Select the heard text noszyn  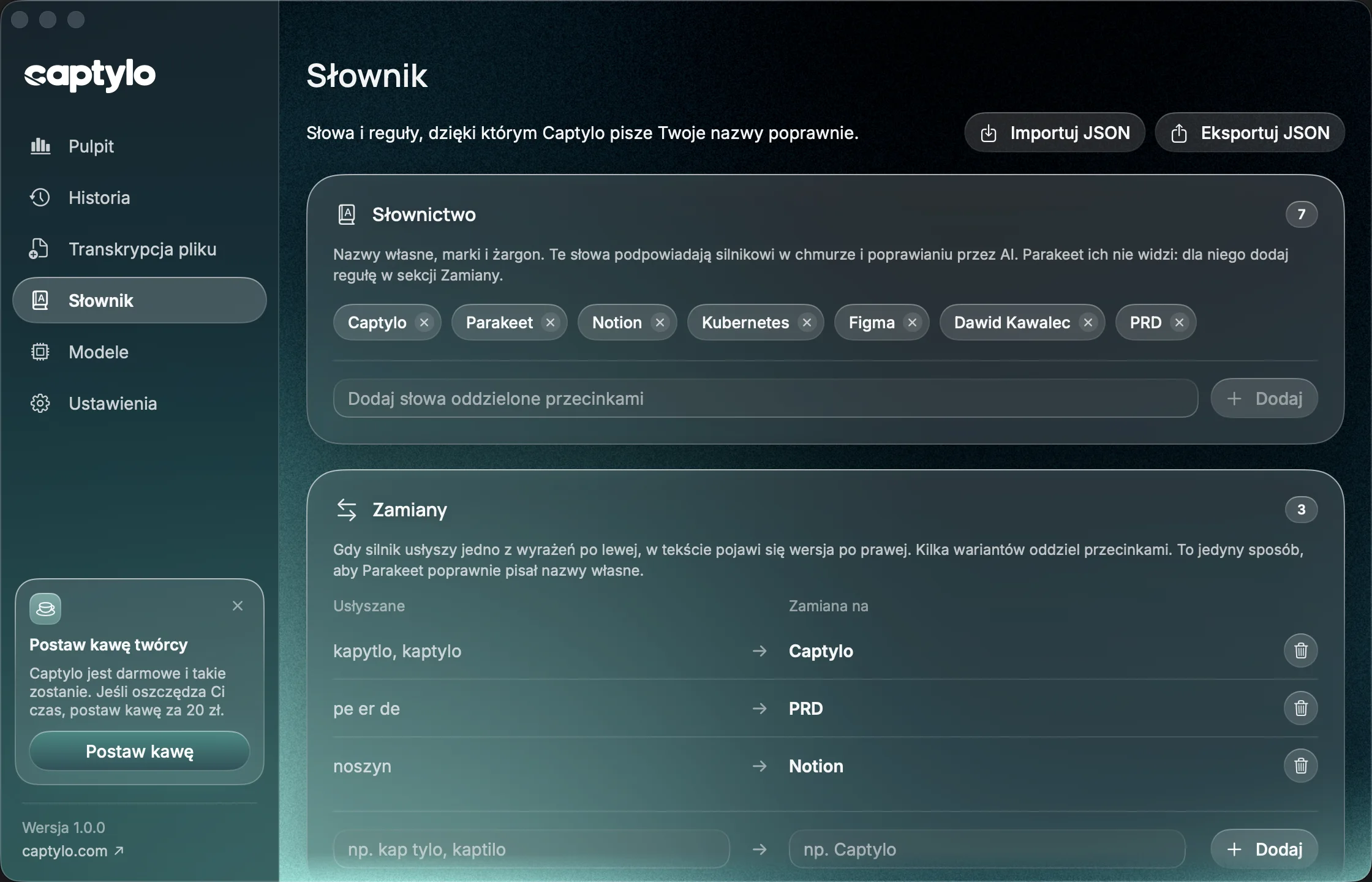[x=362, y=766]
